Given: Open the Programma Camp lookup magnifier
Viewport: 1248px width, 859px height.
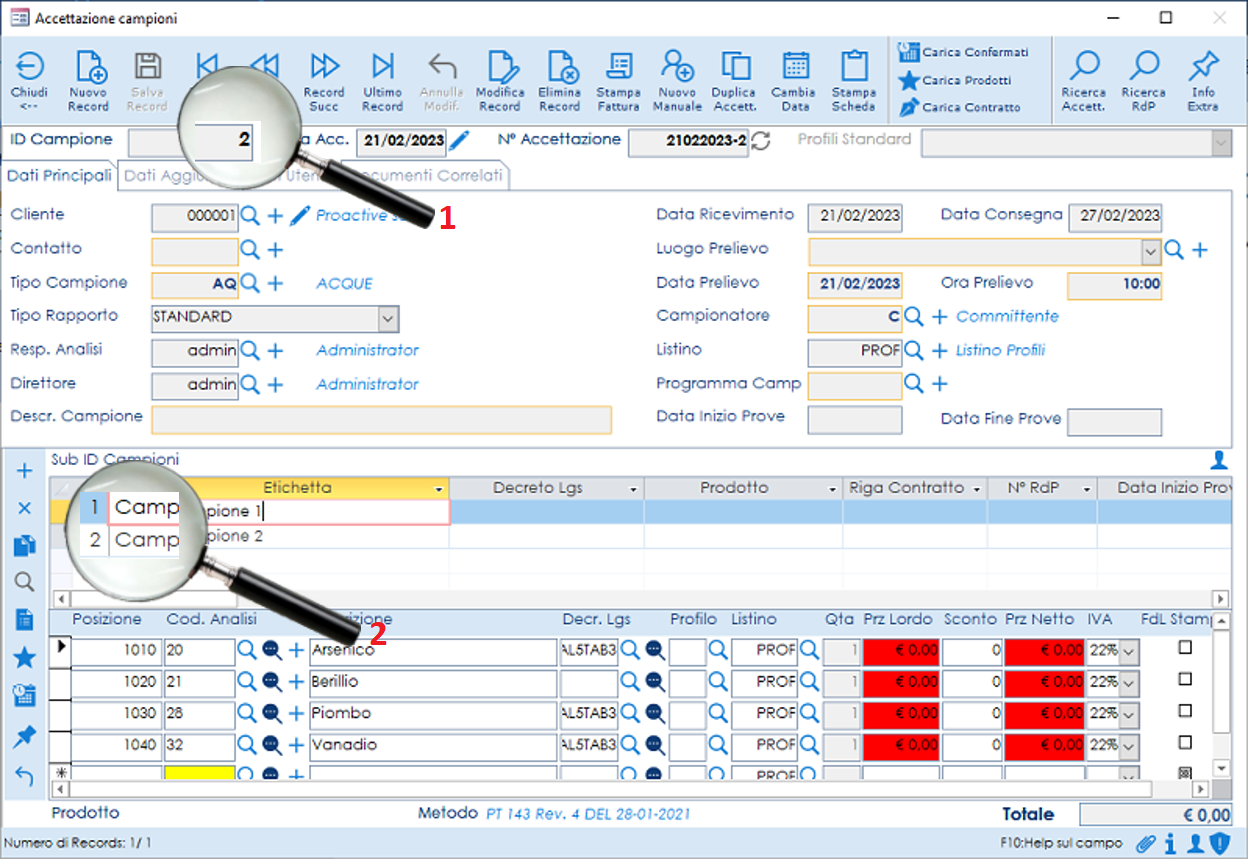Looking at the screenshot, I should click(914, 384).
